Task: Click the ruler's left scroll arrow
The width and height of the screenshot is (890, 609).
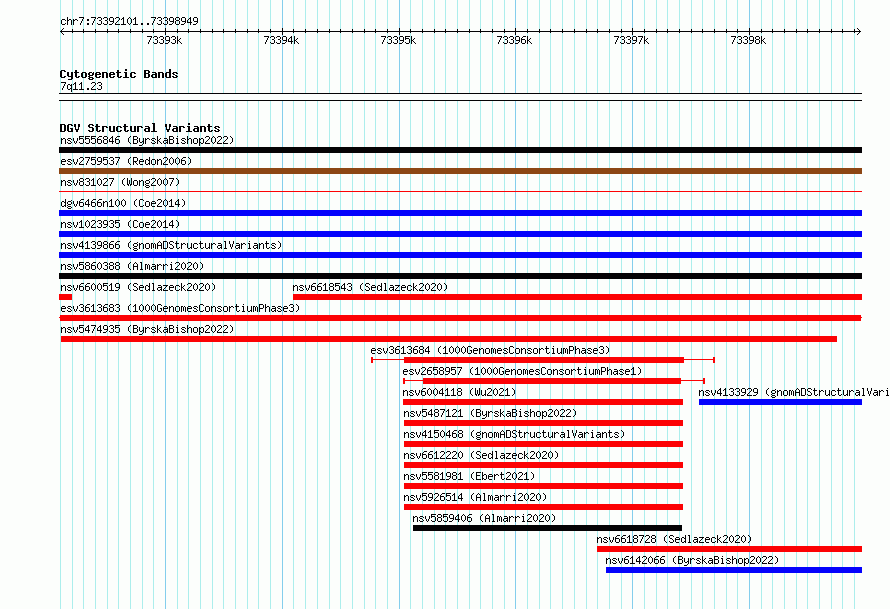Action: (x=62, y=31)
